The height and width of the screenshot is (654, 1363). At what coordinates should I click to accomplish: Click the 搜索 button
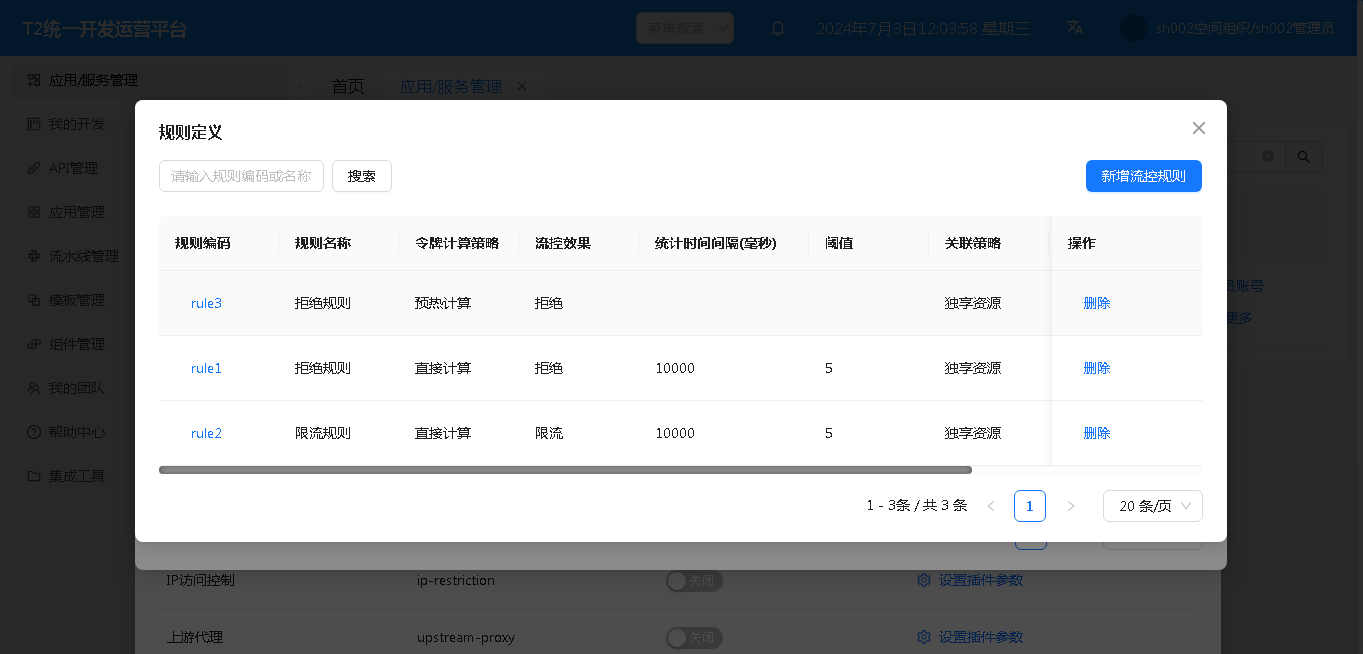tap(362, 176)
